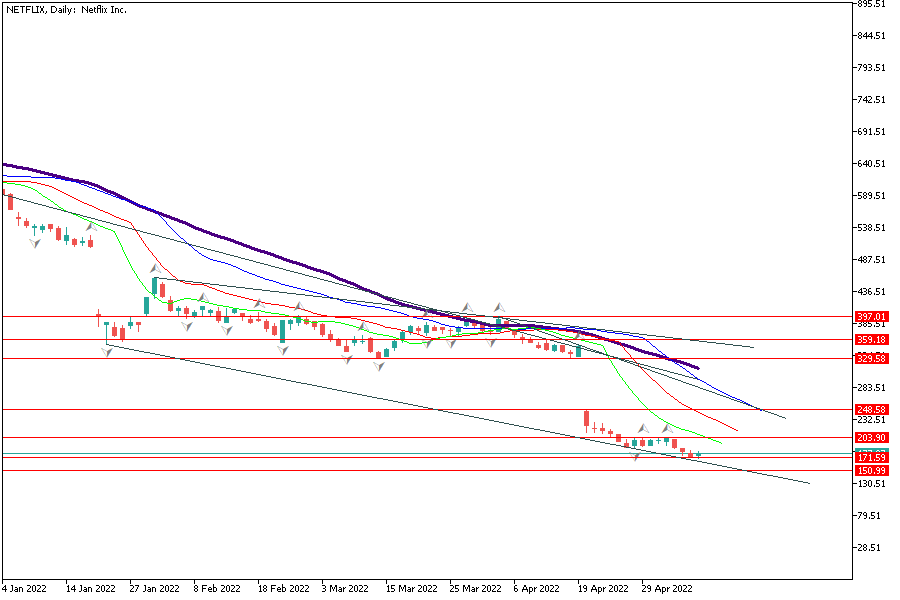This screenshot has height=600, width=900.
Task: Click the 19 Apr 2022 date label
Action: (x=603, y=589)
